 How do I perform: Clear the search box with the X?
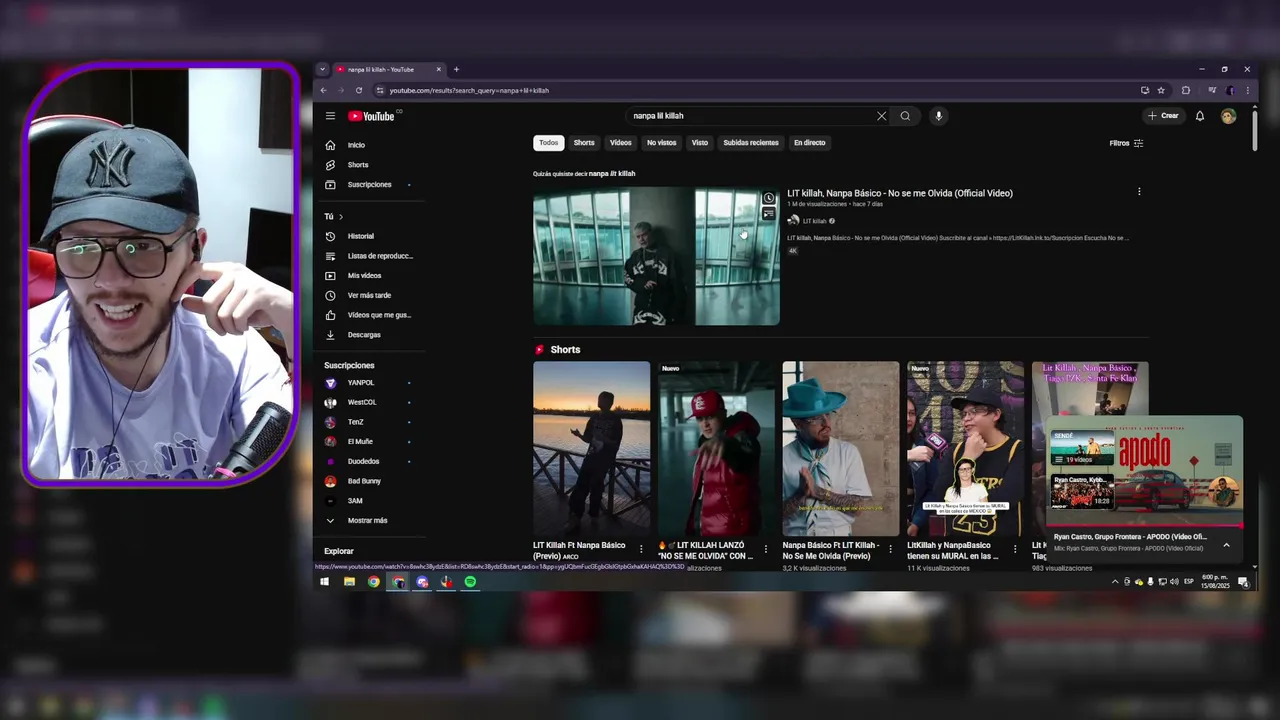pos(881,116)
